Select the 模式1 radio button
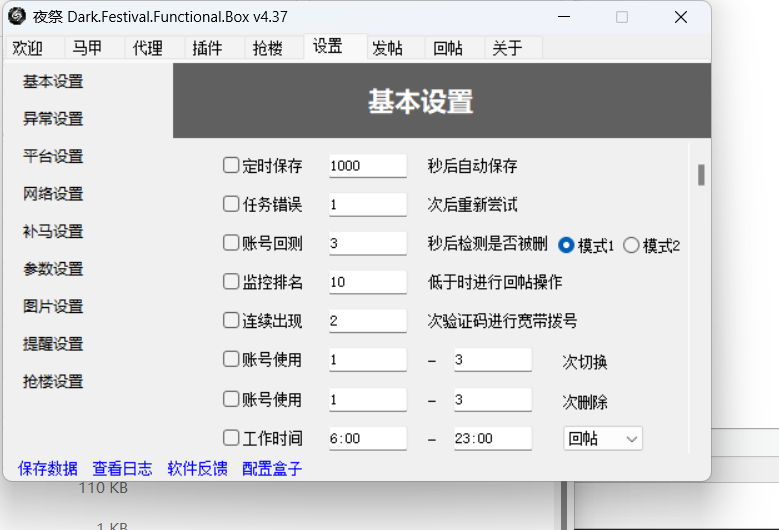The width and height of the screenshot is (779, 530). coord(566,245)
